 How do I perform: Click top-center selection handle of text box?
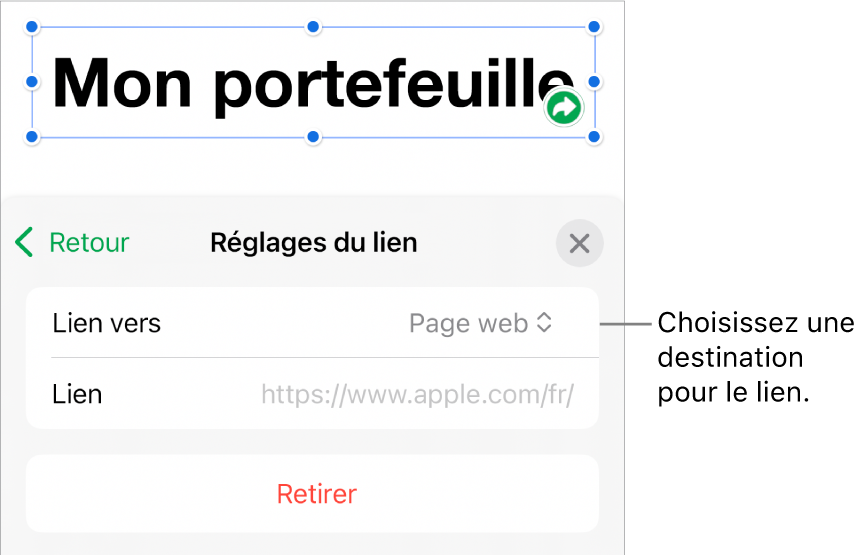point(313,27)
